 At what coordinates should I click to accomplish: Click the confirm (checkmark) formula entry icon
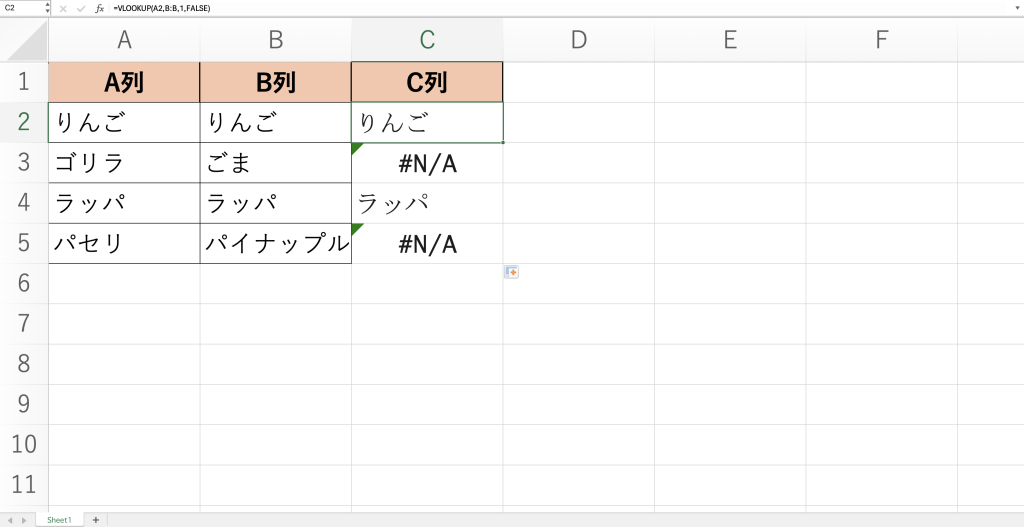(x=81, y=8)
